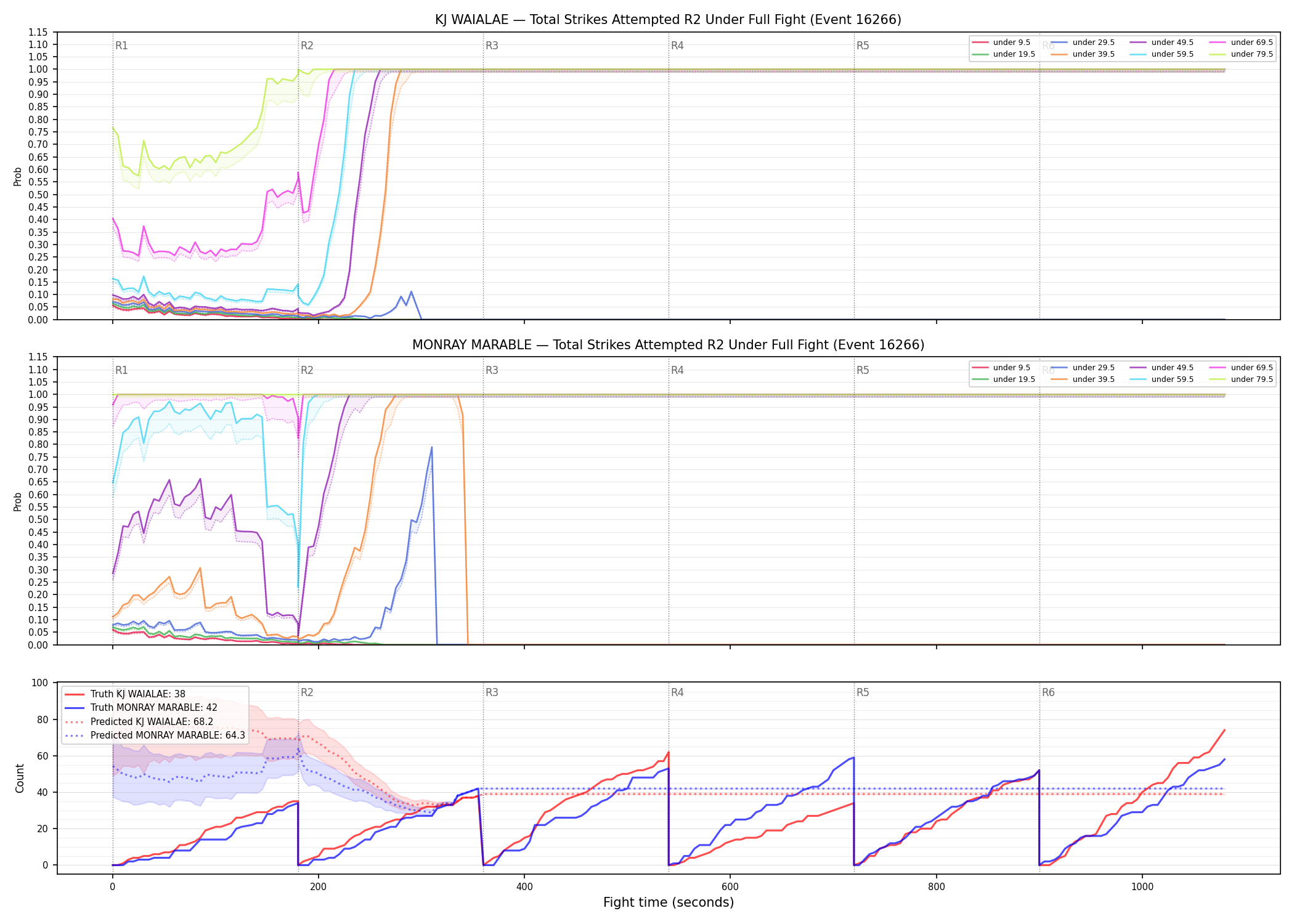This screenshot has height=924, width=1294.
Task: Pick 'under 19.5' in MONRAY MARABLE legend
Action: coord(1003,379)
